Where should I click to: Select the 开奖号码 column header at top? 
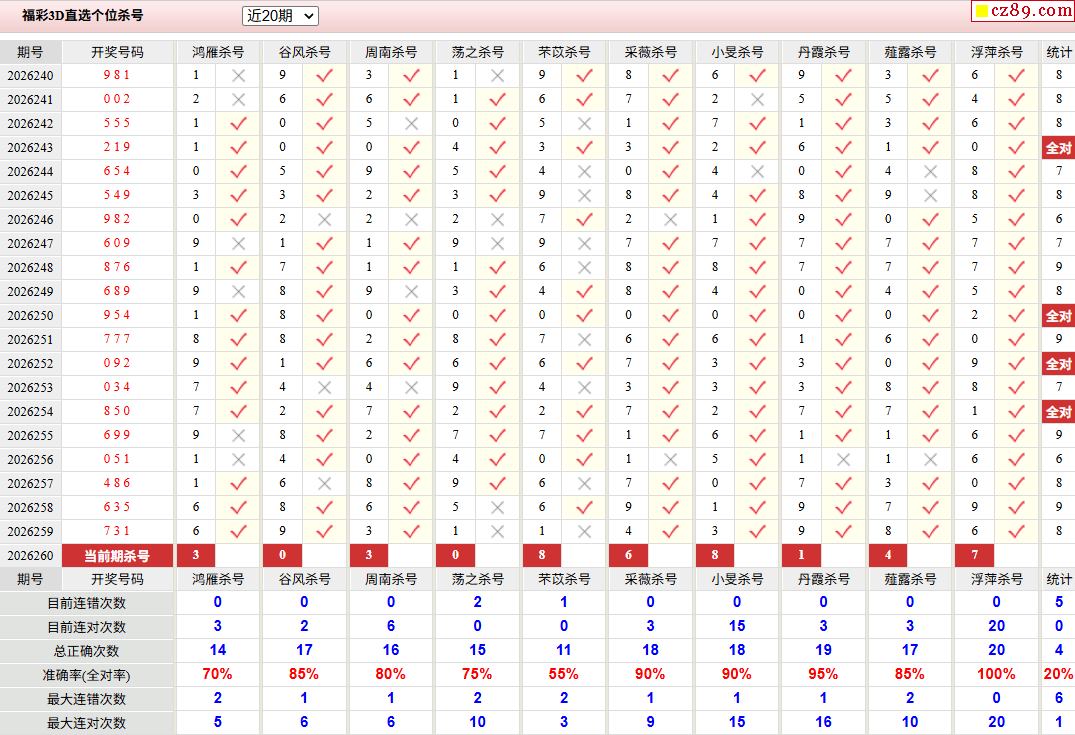coord(117,52)
